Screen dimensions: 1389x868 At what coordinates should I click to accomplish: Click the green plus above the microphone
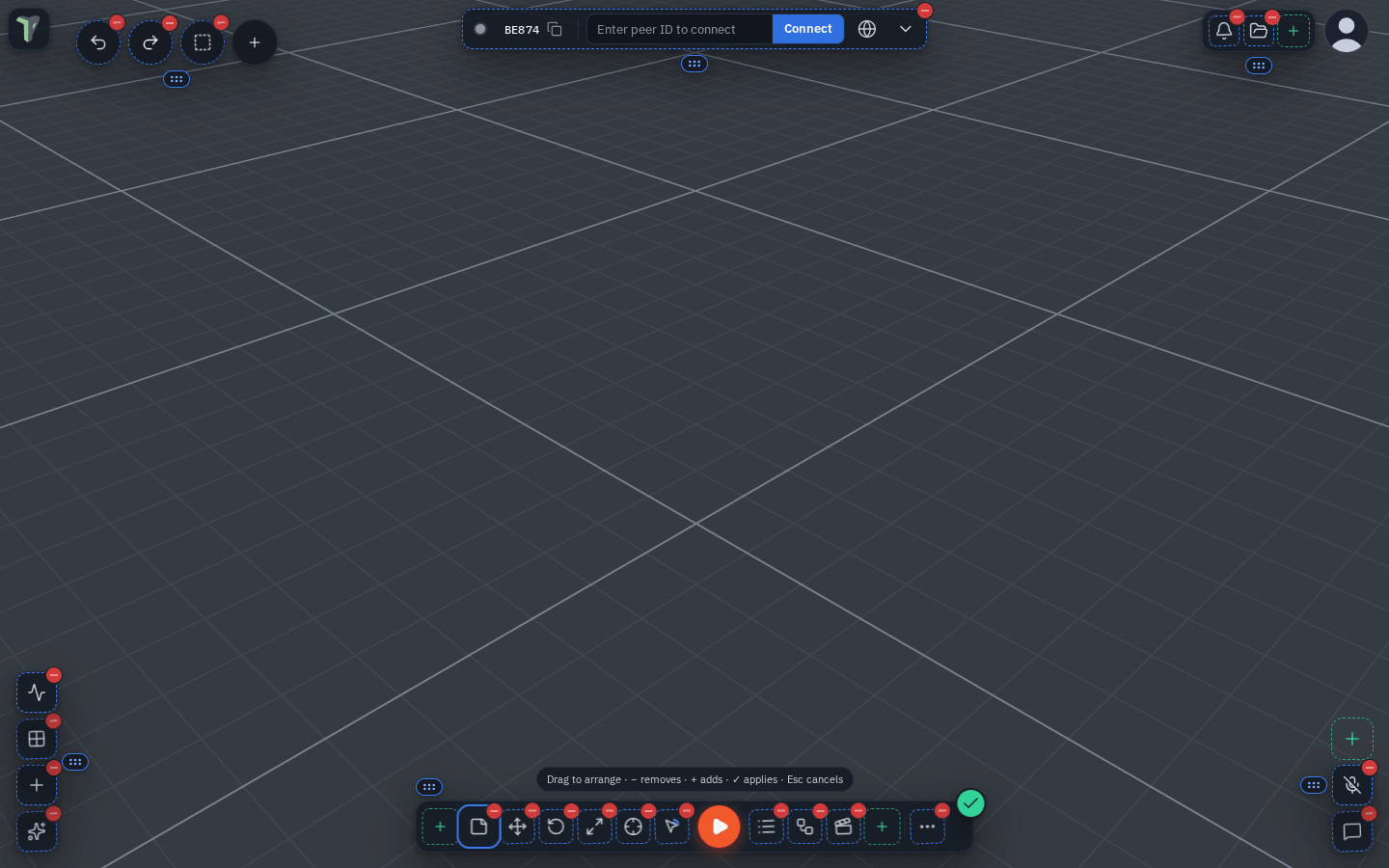click(x=1352, y=739)
